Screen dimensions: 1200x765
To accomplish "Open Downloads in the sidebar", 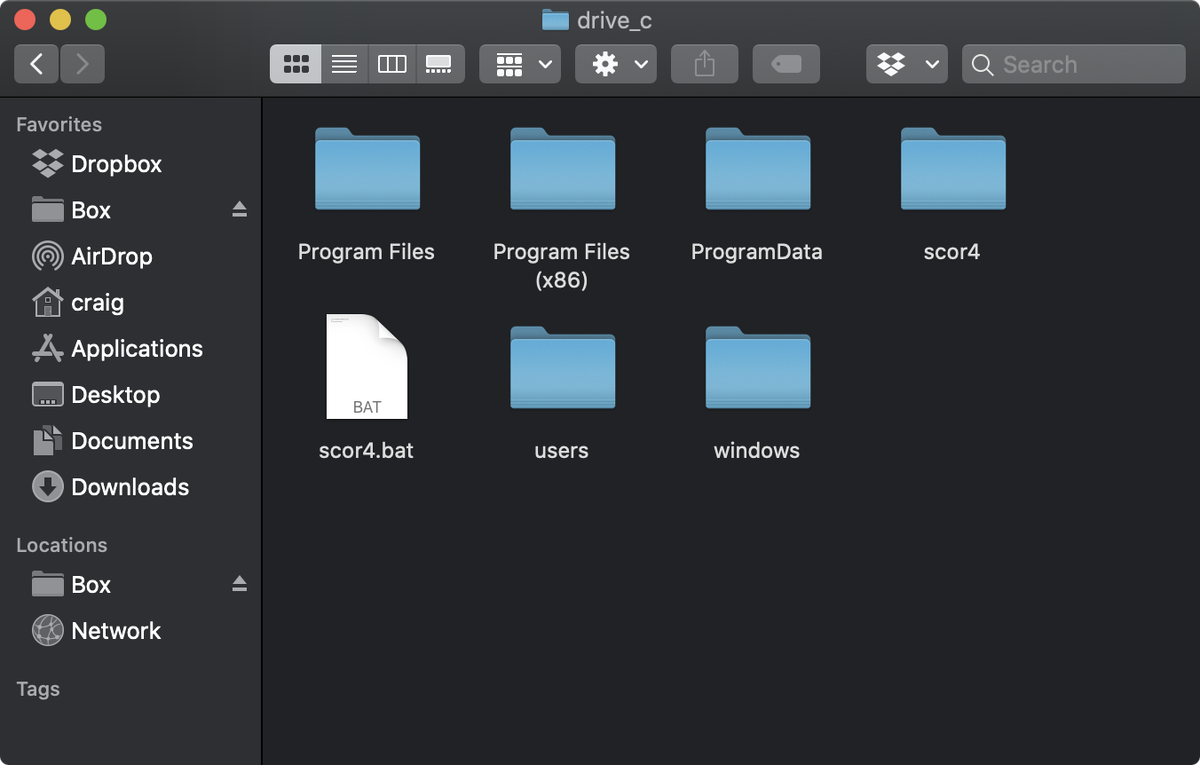I will [x=129, y=487].
